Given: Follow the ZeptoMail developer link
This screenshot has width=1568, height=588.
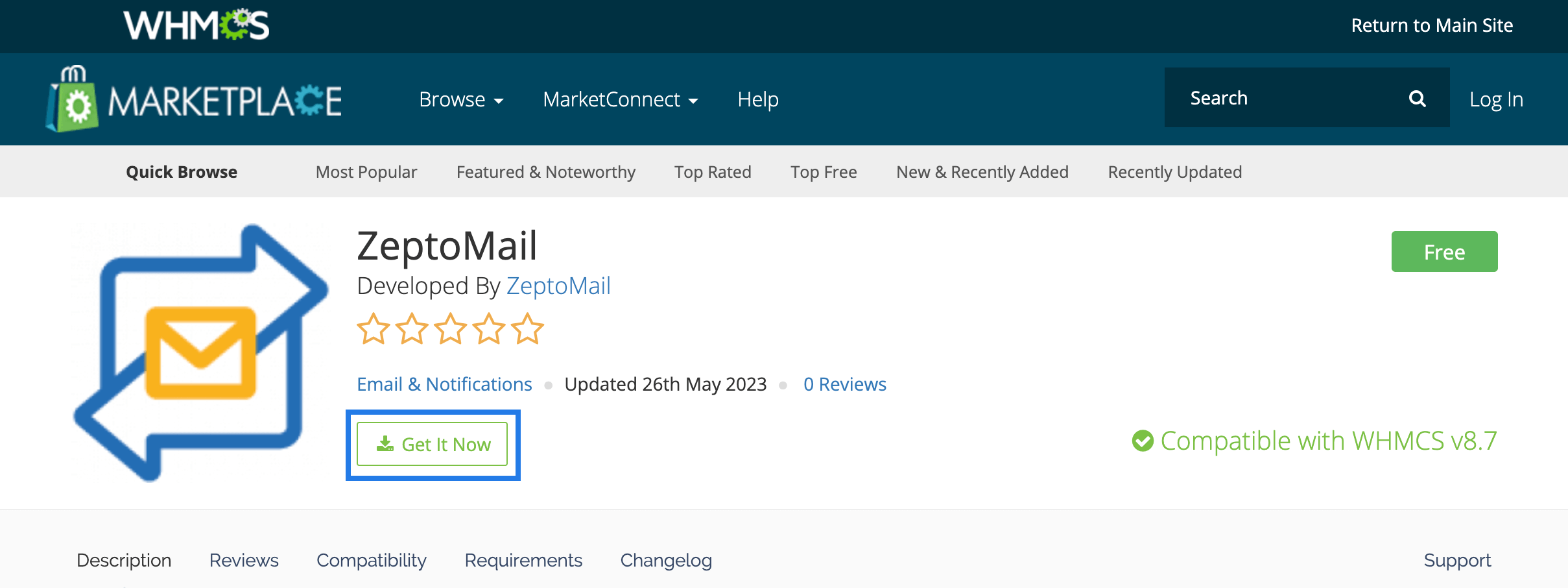Looking at the screenshot, I should [558, 286].
